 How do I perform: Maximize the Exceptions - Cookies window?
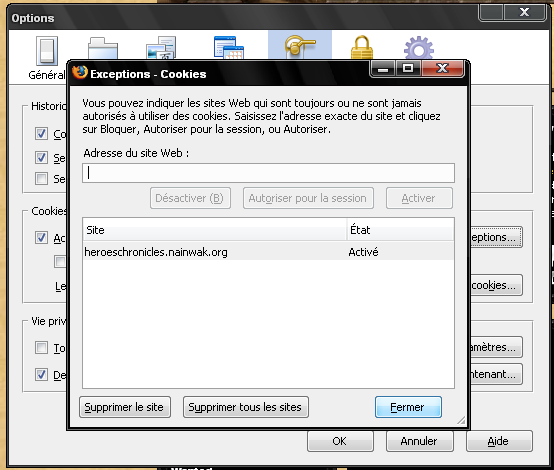click(408, 68)
